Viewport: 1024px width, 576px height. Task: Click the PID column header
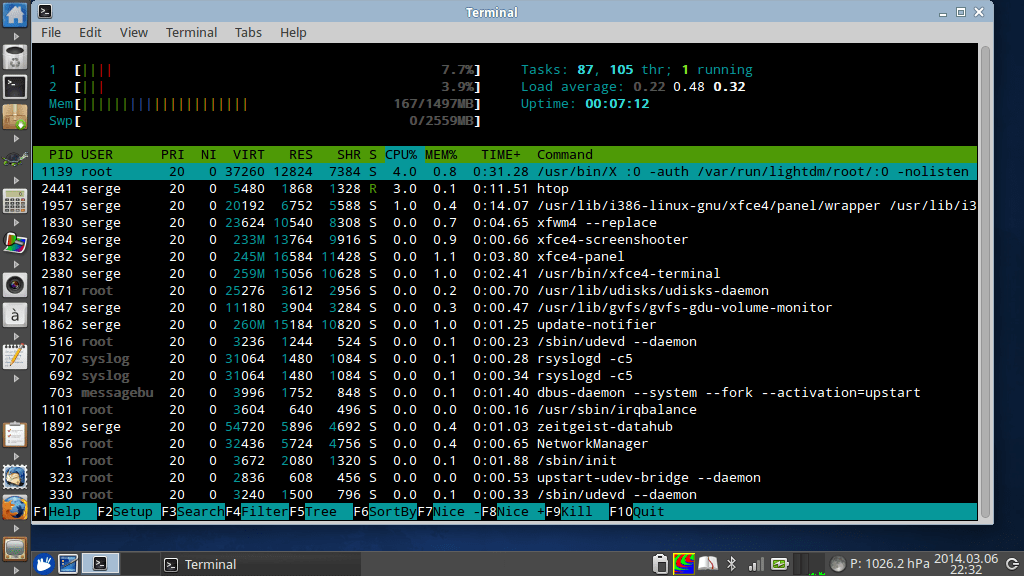click(61, 155)
